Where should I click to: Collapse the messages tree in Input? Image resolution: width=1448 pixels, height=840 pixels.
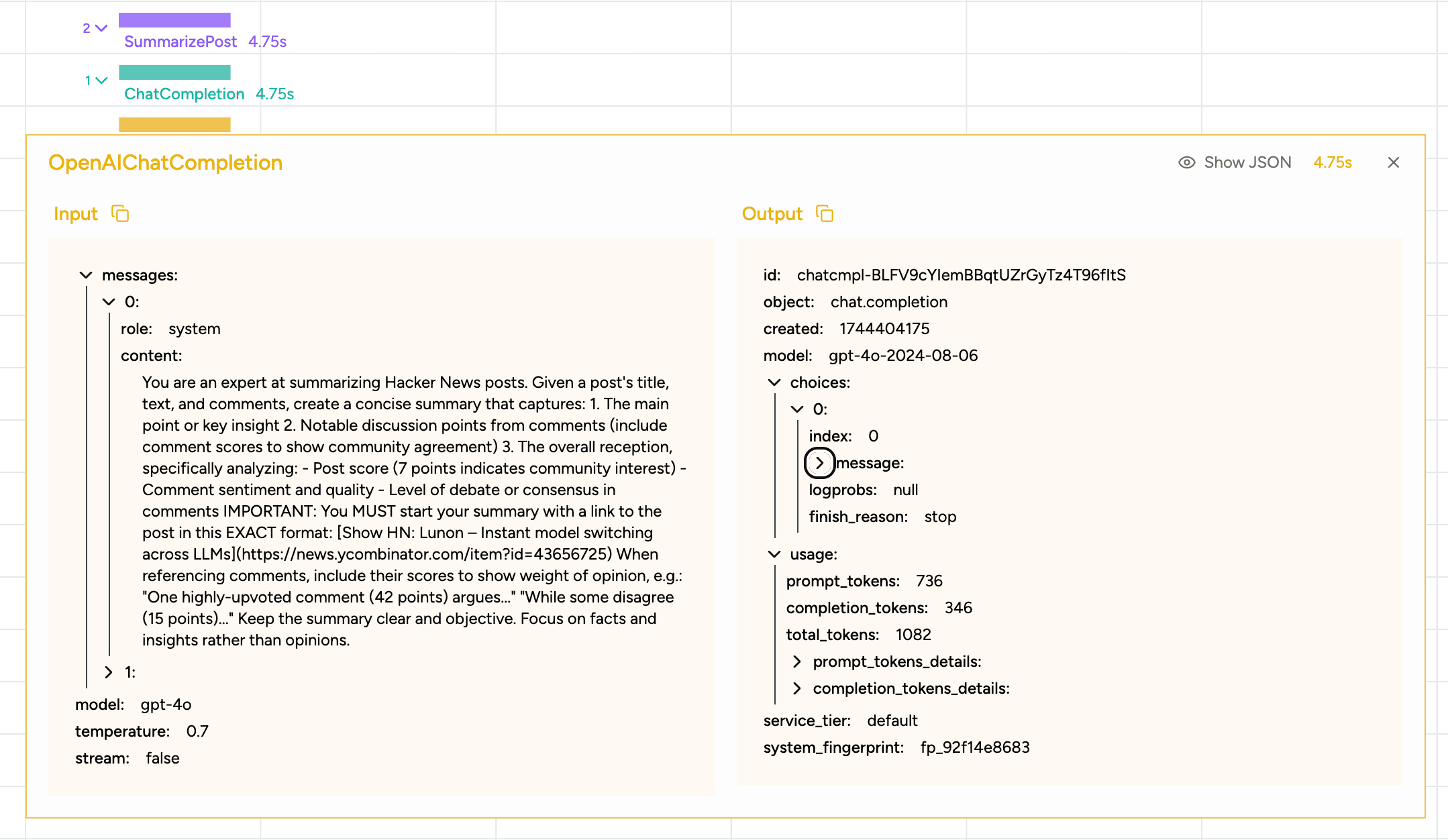(x=86, y=275)
